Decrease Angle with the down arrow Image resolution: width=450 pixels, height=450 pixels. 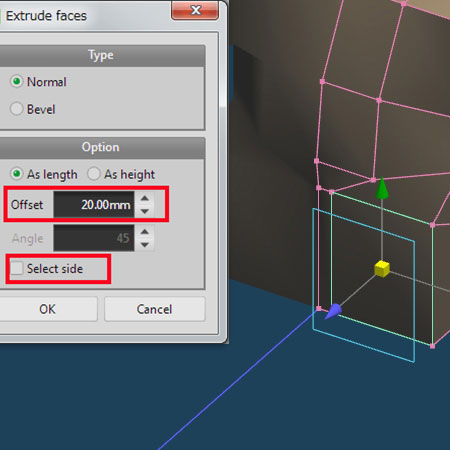click(x=144, y=245)
